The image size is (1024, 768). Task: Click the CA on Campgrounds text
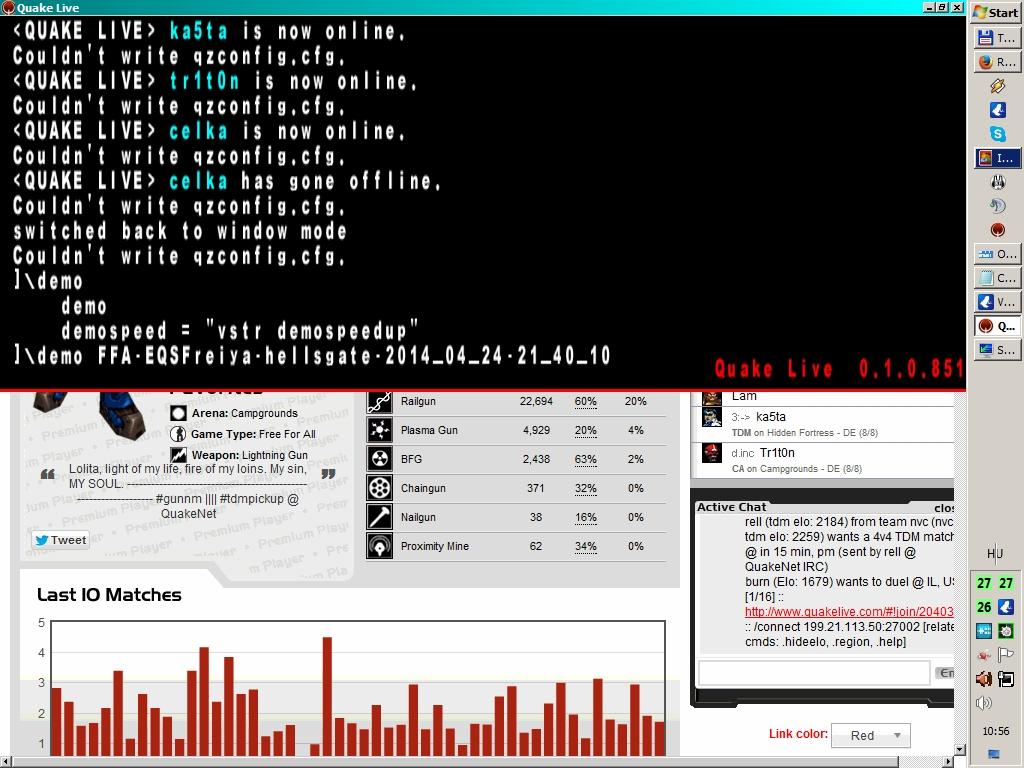tap(796, 469)
